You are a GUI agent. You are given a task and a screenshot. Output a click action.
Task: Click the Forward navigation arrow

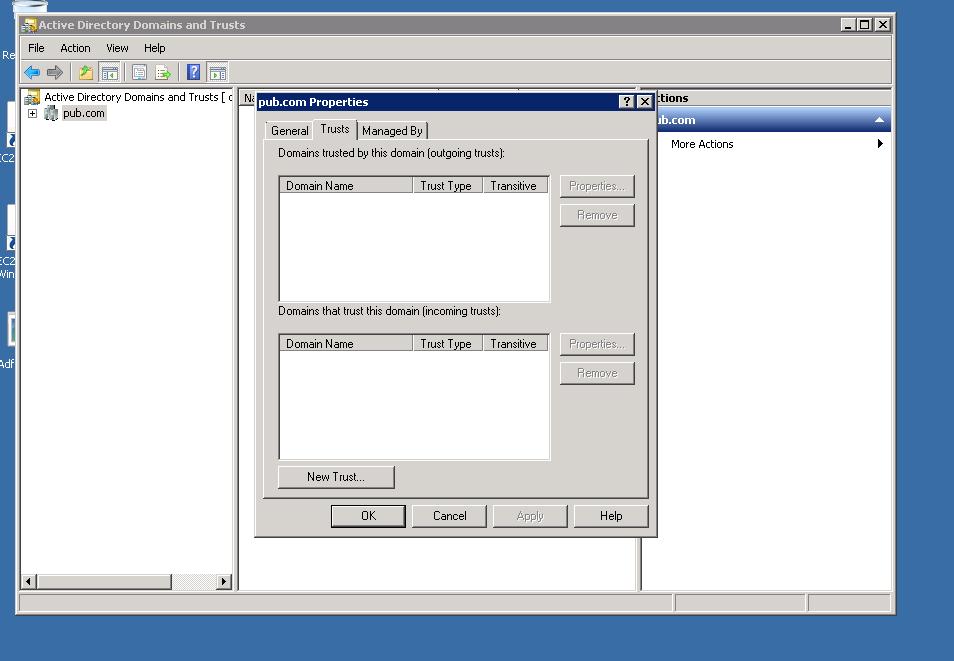[57, 72]
